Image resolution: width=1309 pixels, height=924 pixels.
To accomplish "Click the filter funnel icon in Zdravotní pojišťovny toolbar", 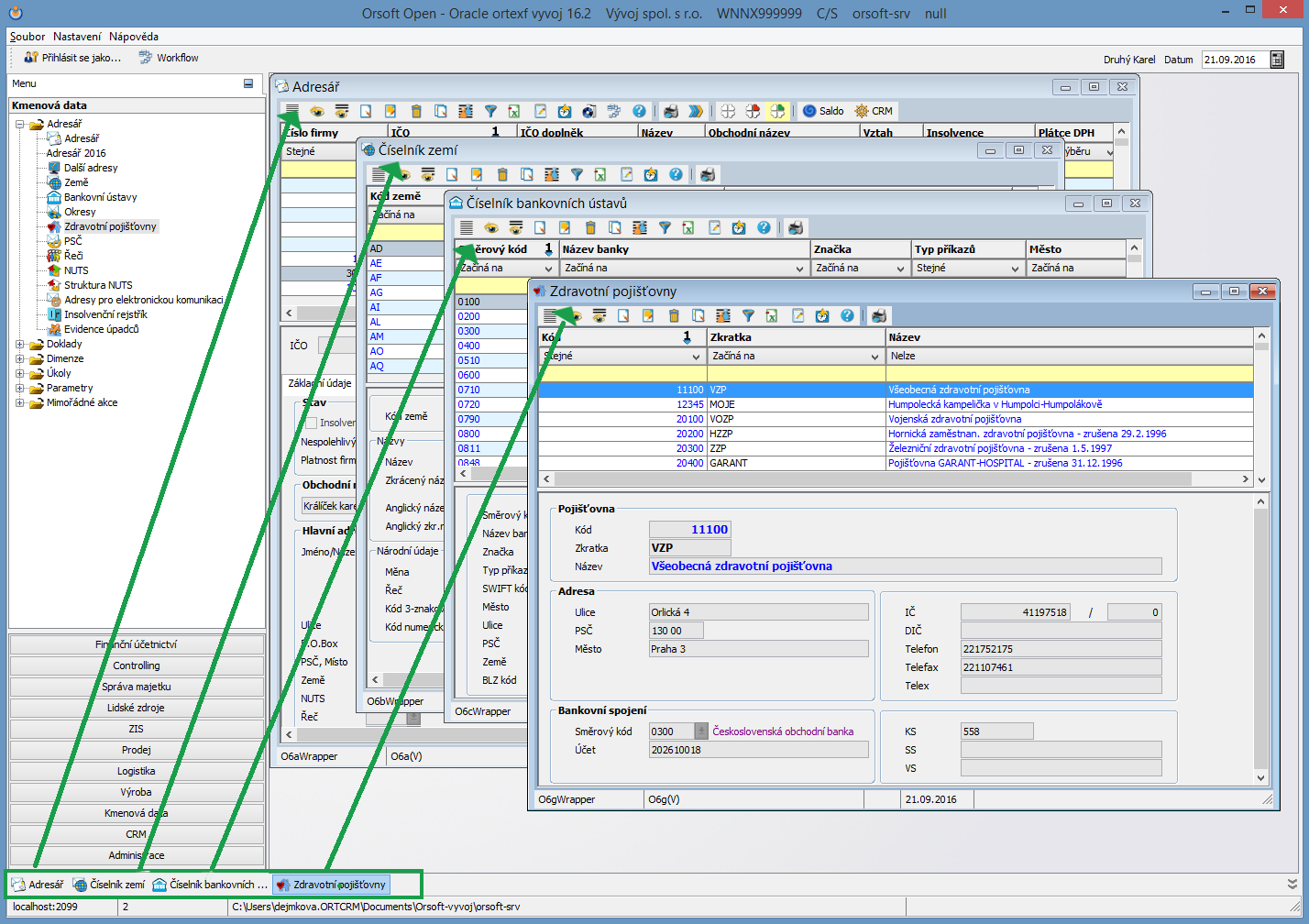I will pos(748,316).
